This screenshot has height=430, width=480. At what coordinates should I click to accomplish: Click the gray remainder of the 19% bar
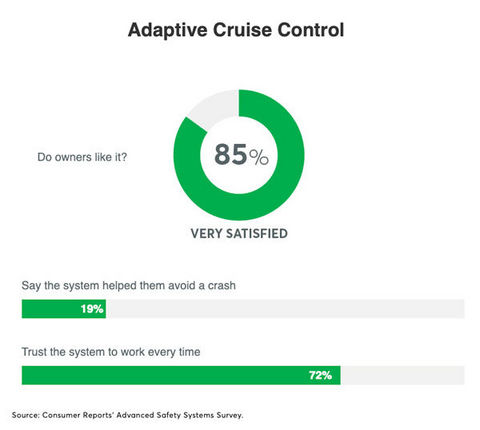point(285,309)
